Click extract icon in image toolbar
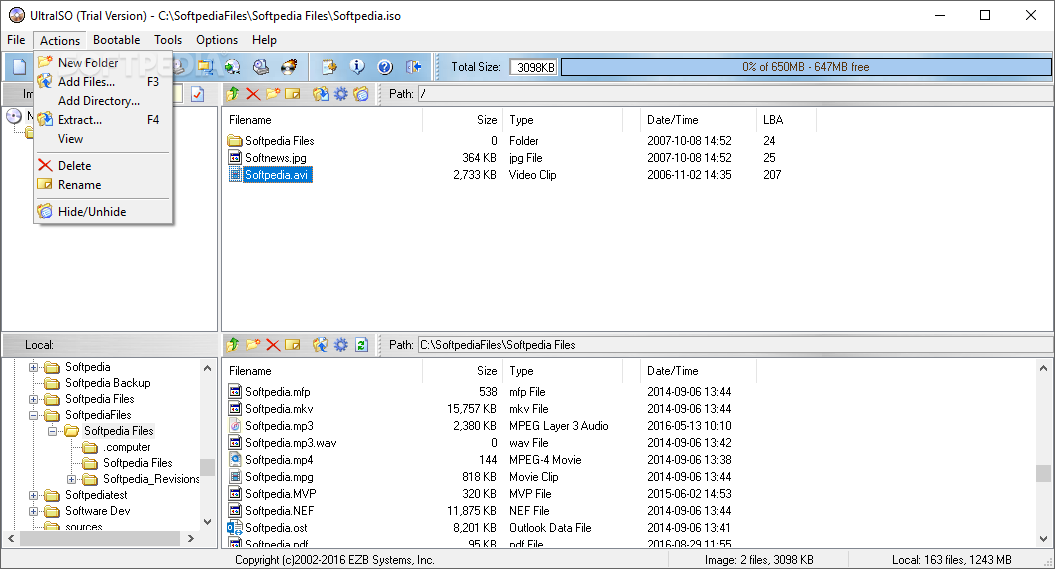 pyautogui.click(x=321, y=94)
